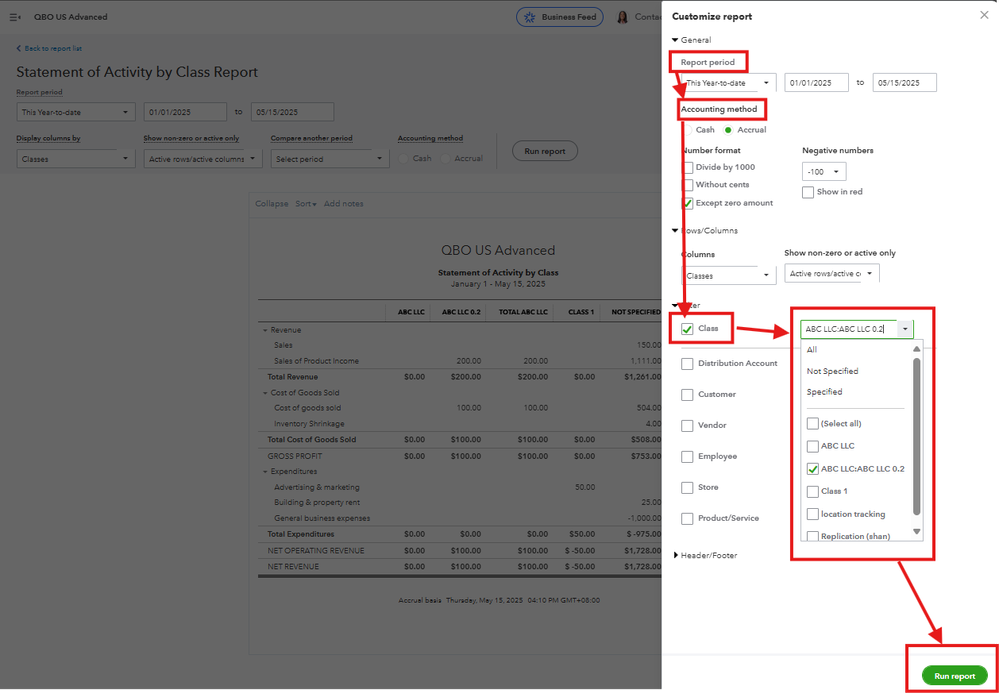This screenshot has height=693, width=999.
Task: Enable Store filter checkbox
Action: (687, 488)
